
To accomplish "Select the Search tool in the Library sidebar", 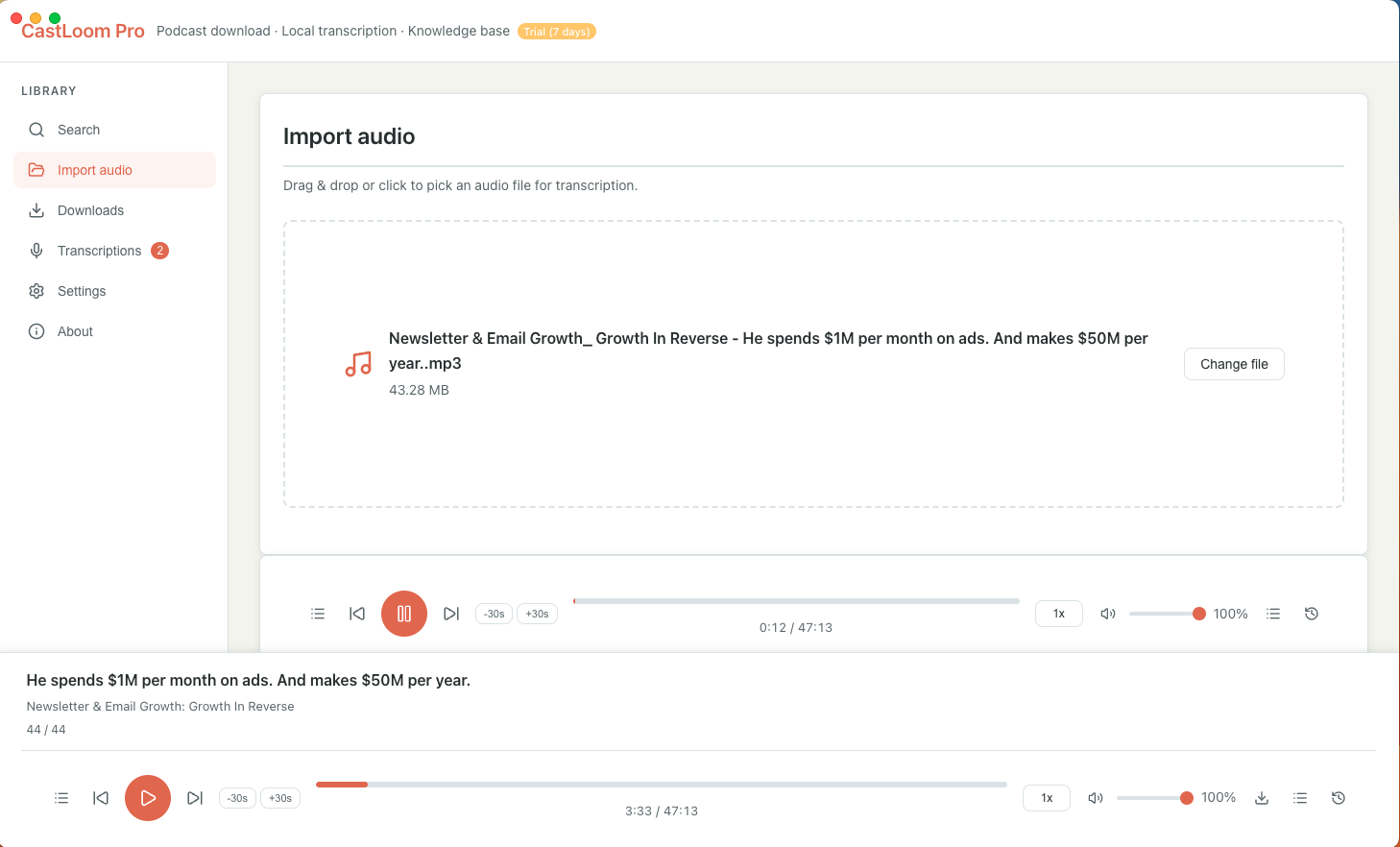I will [80, 129].
